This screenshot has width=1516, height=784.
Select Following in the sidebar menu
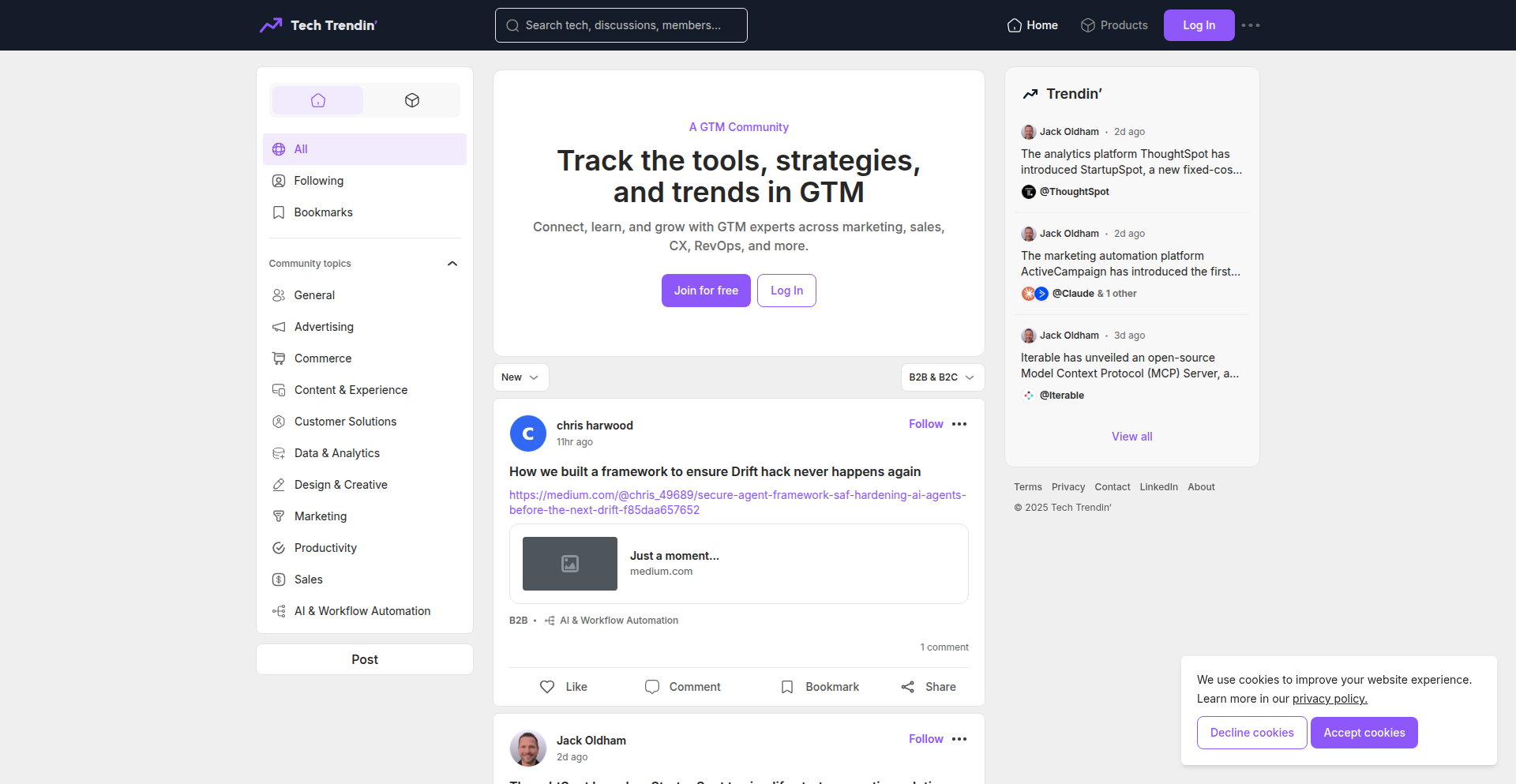[319, 181]
